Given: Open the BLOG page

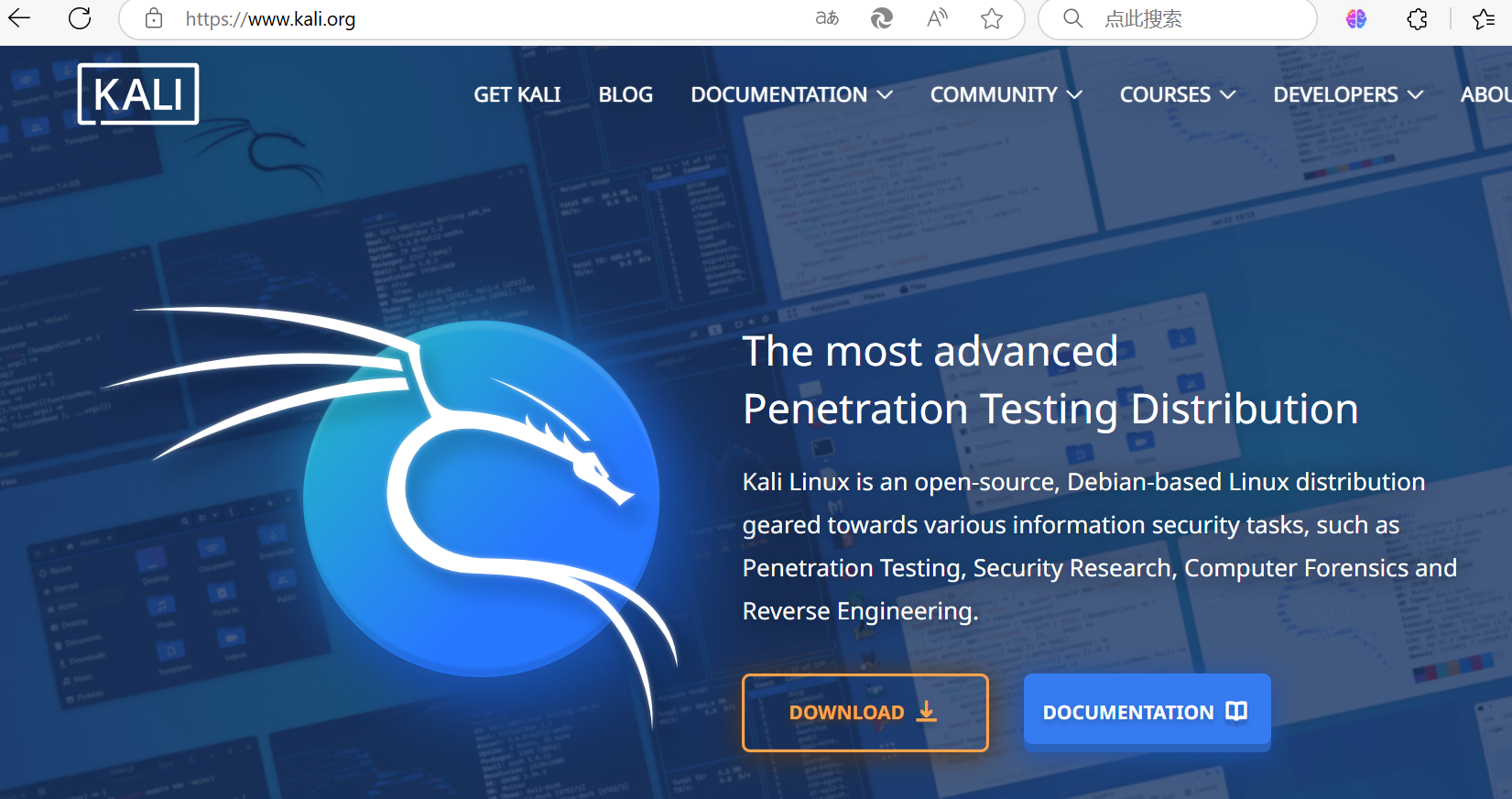Looking at the screenshot, I should click(625, 94).
